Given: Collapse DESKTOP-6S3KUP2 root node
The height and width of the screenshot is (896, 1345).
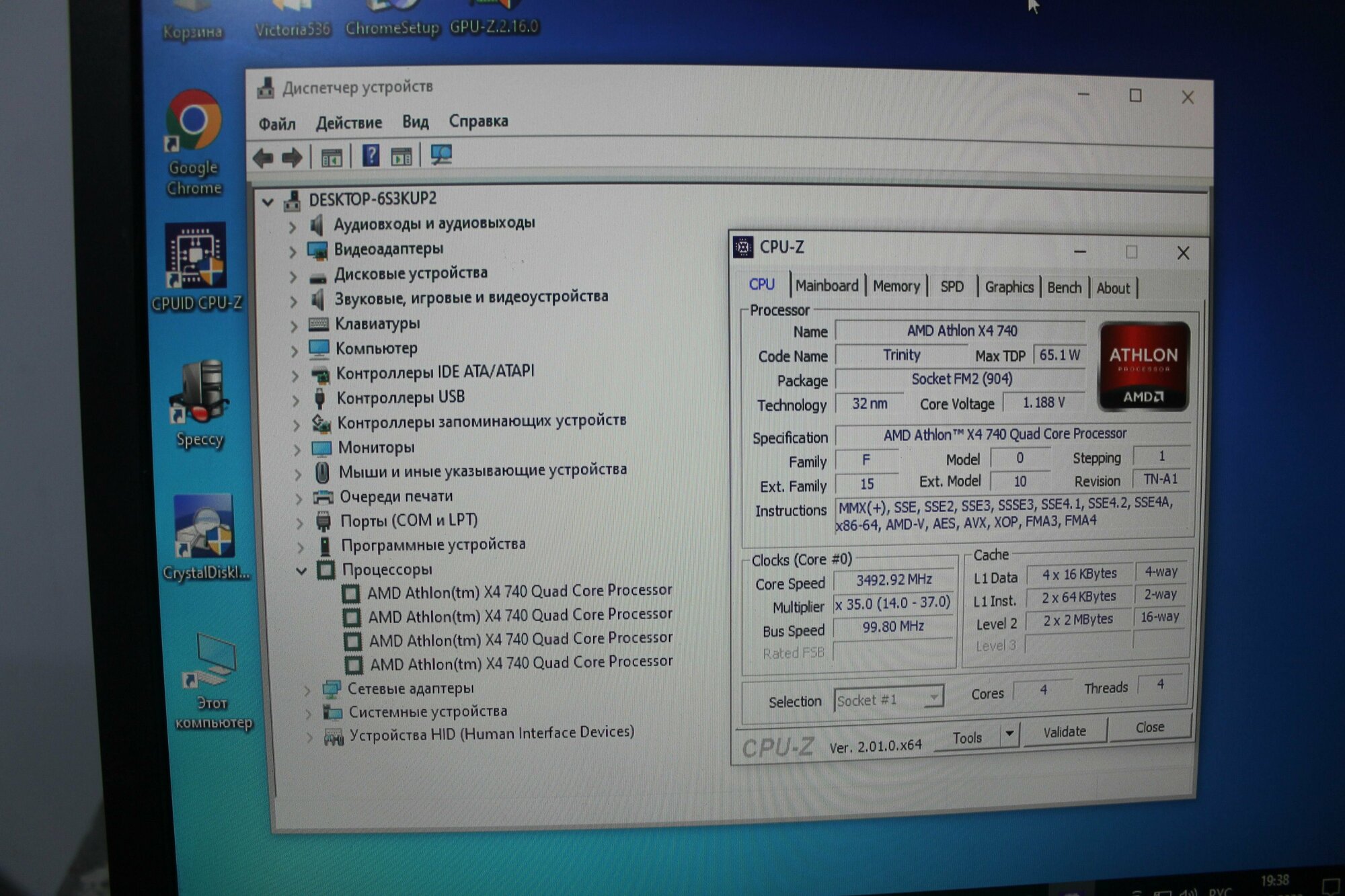Looking at the screenshot, I should (x=268, y=201).
